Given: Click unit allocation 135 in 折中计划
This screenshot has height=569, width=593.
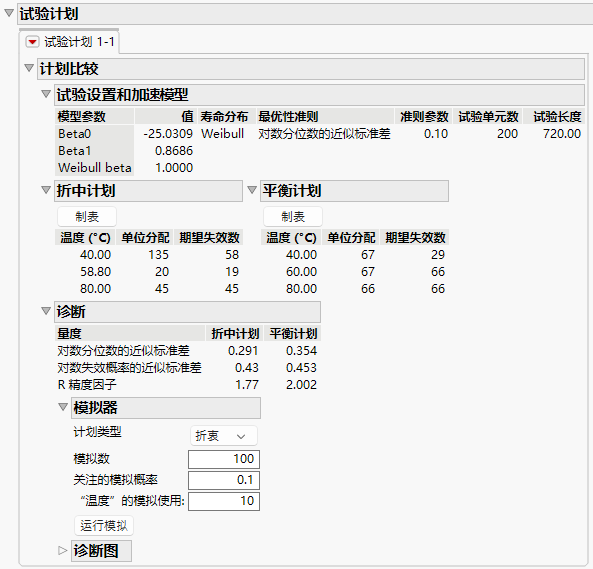Looking at the screenshot, I should tap(158, 254).
